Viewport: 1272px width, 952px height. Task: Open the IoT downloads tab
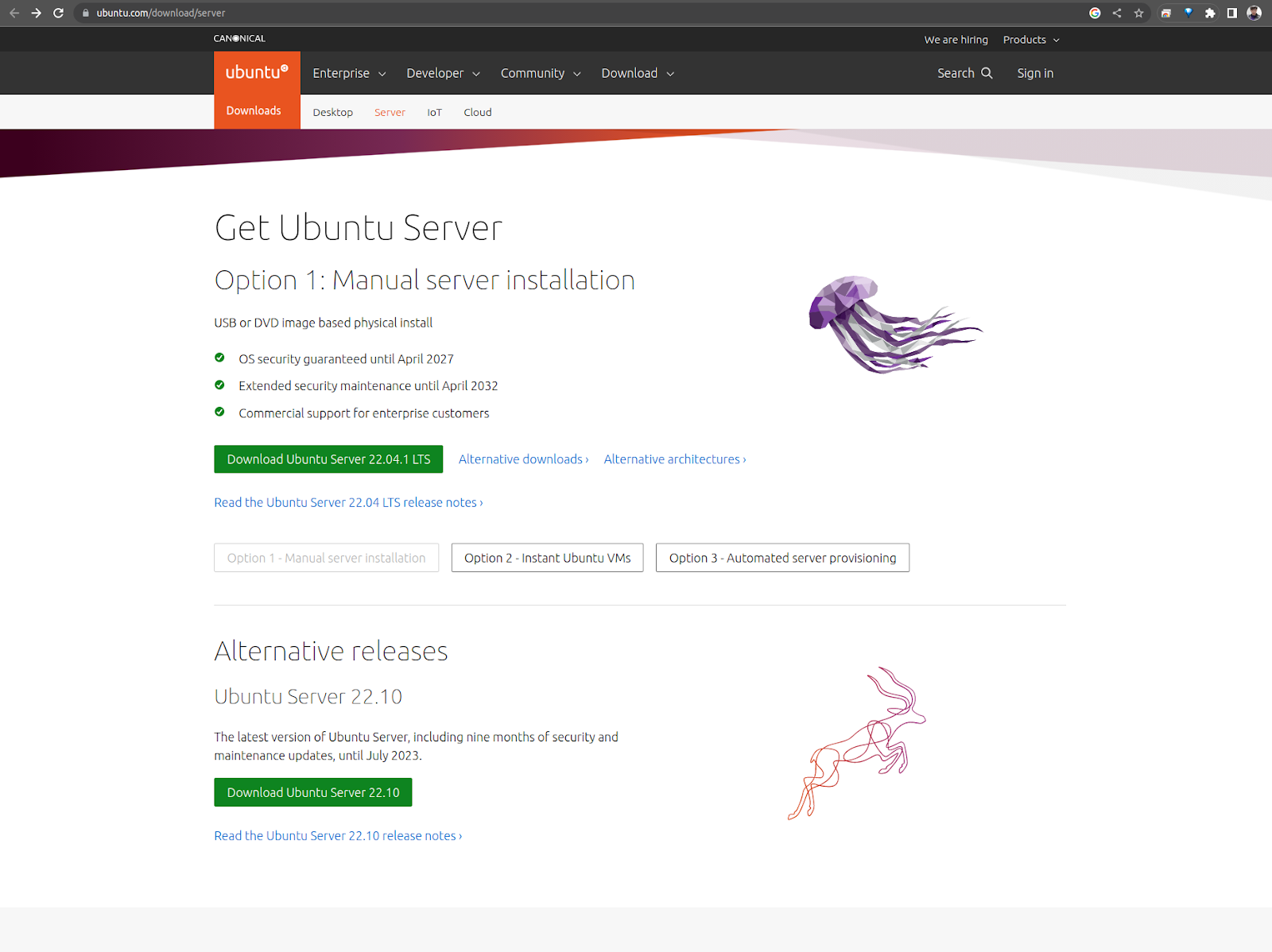(x=434, y=112)
